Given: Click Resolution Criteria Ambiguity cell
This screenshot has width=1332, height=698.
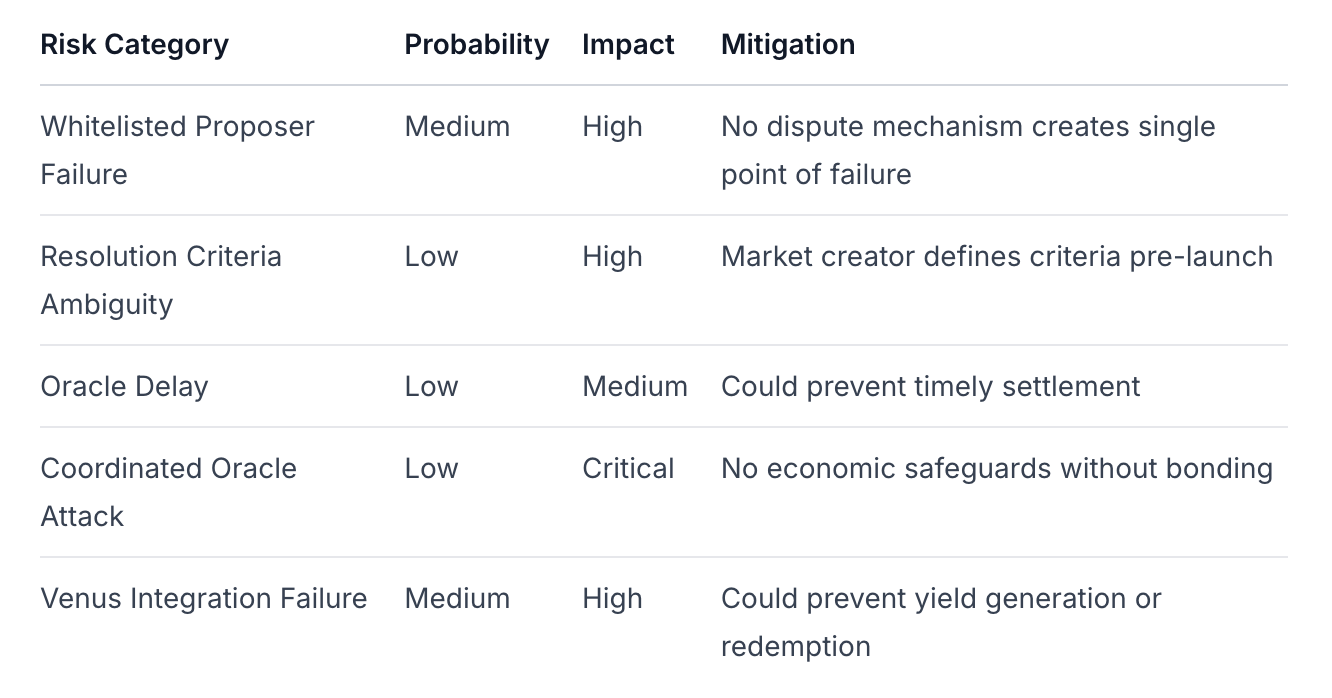Looking at the screenshot, I should point(160,280).
